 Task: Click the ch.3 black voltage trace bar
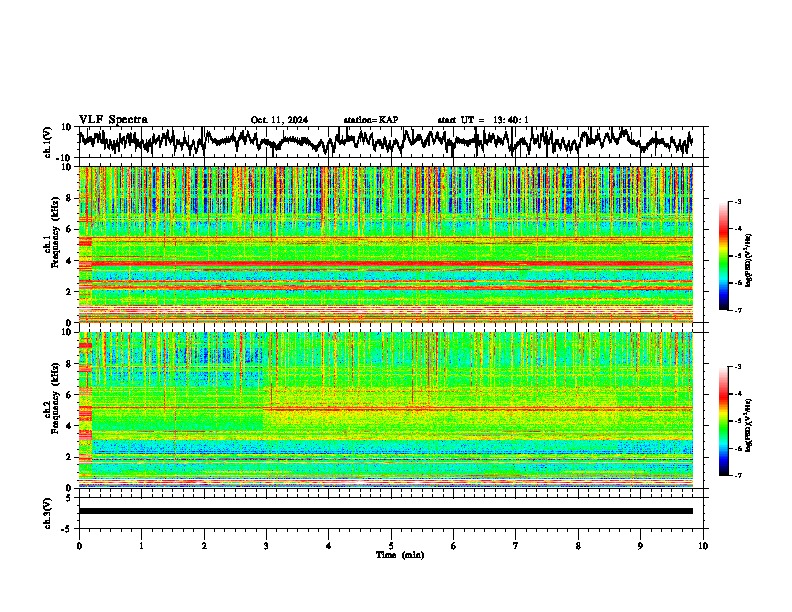point(385,511)
